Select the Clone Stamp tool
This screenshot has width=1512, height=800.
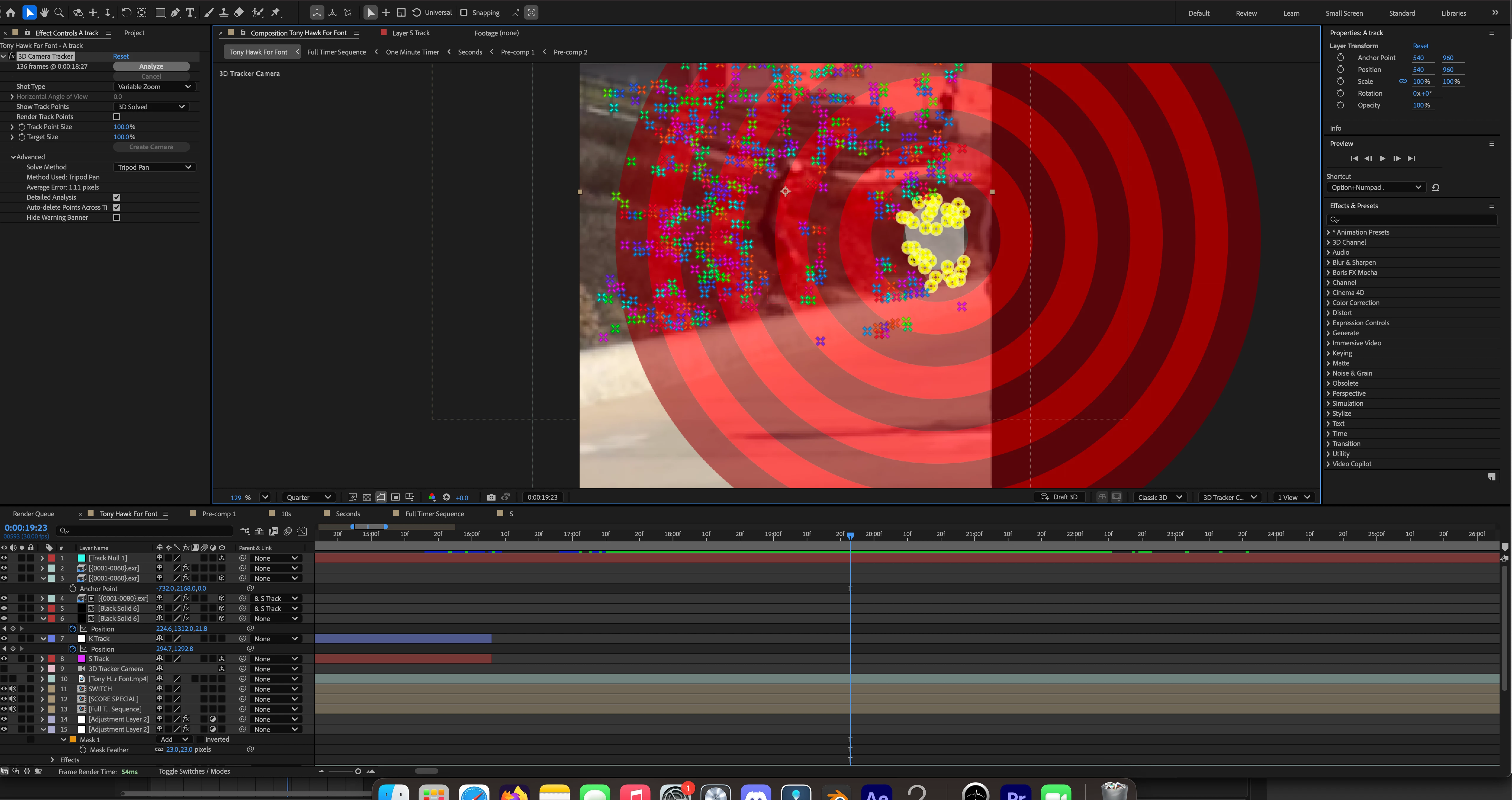[x=223, y=12]
